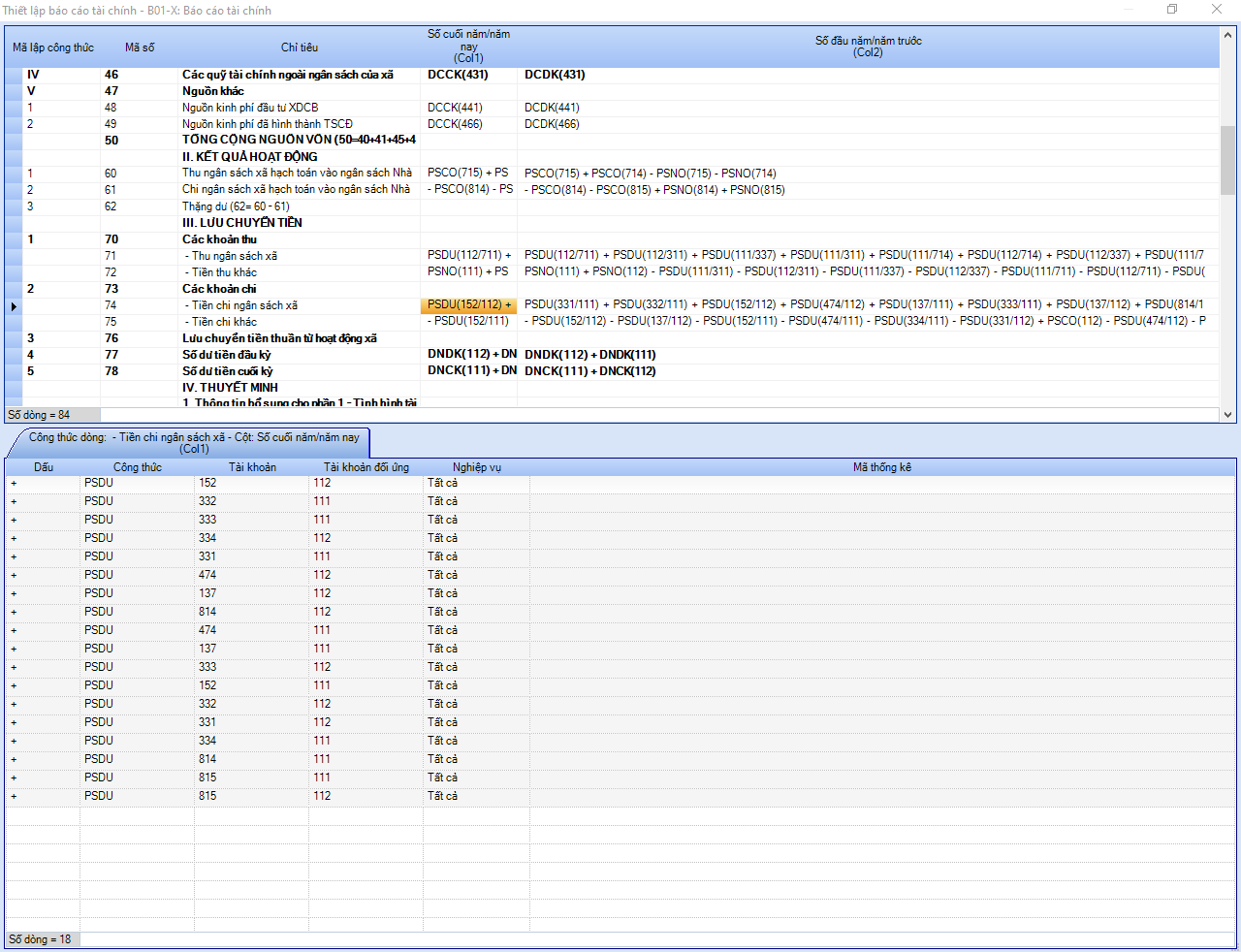Click the 'Mã số' column header

pyautogui.click(x=140, y=48)
